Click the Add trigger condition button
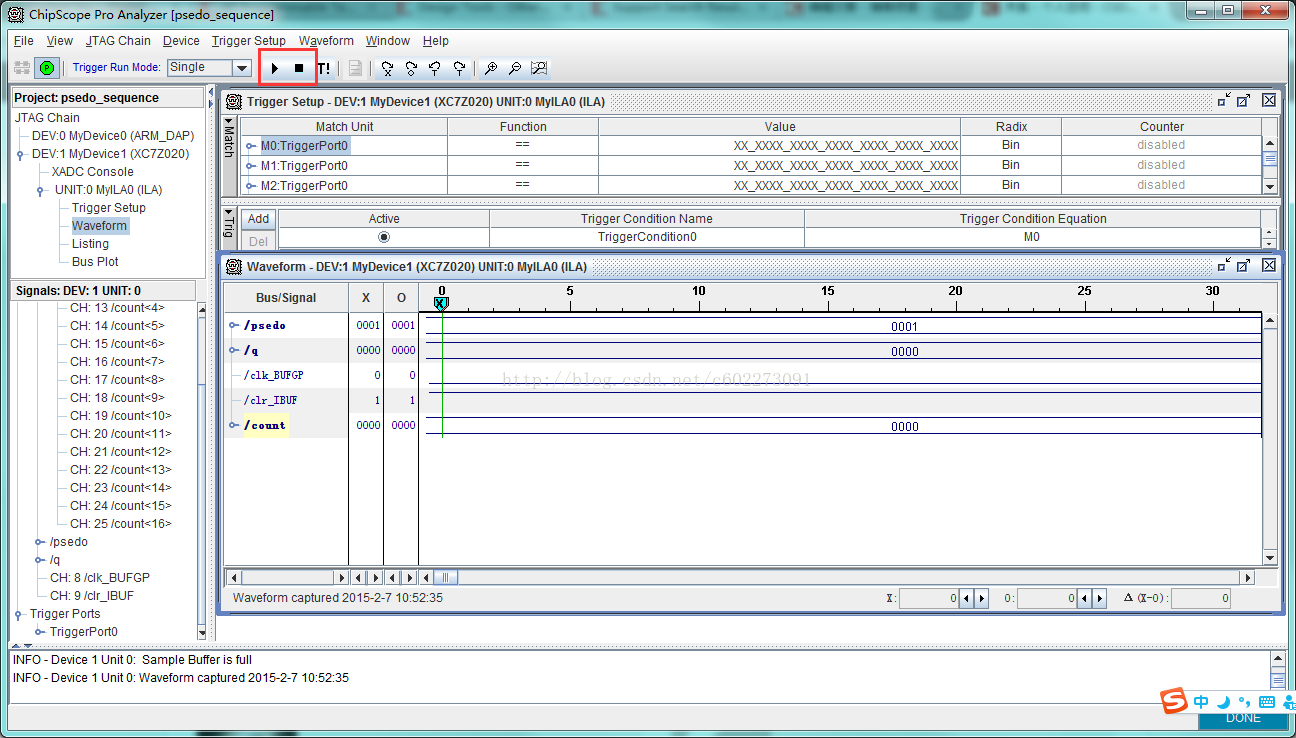The height and width of the screenshot is (738, 1296). (259, 219)
